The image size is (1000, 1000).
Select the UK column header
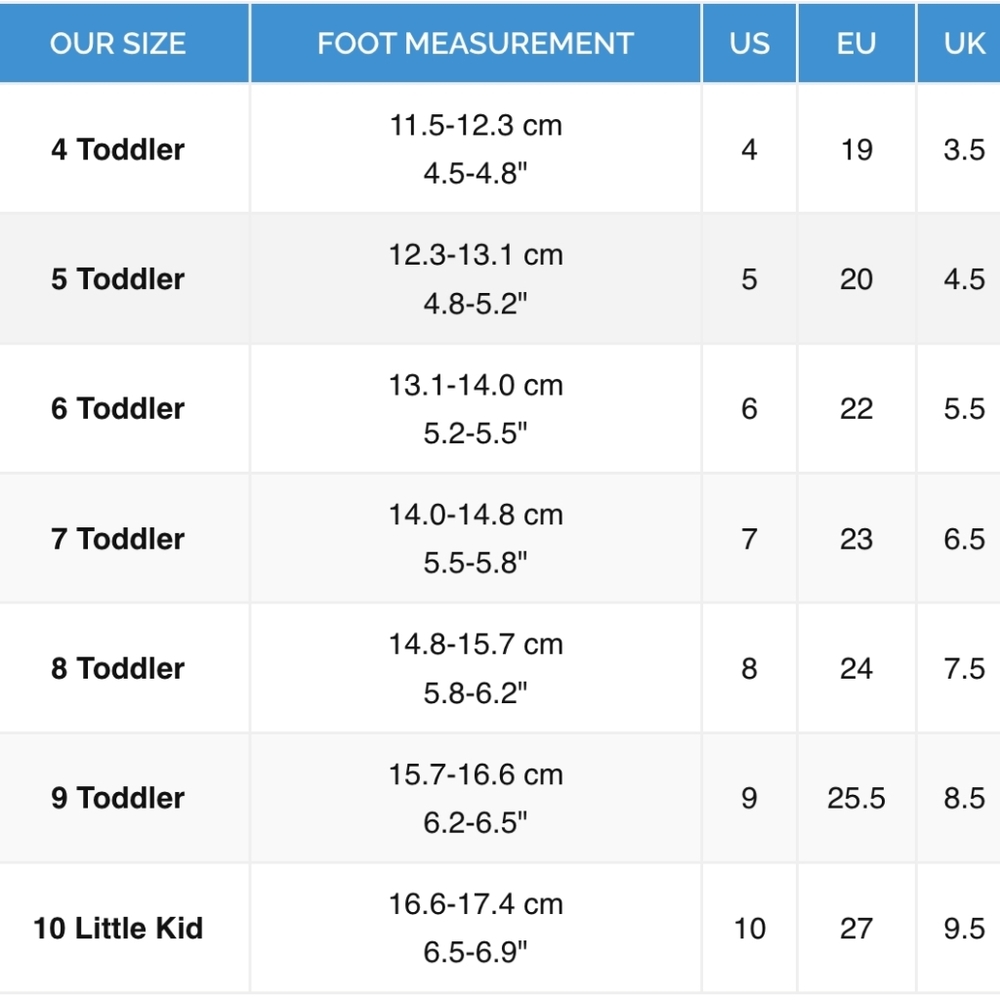pyautogui.click(x=964, y=43)
